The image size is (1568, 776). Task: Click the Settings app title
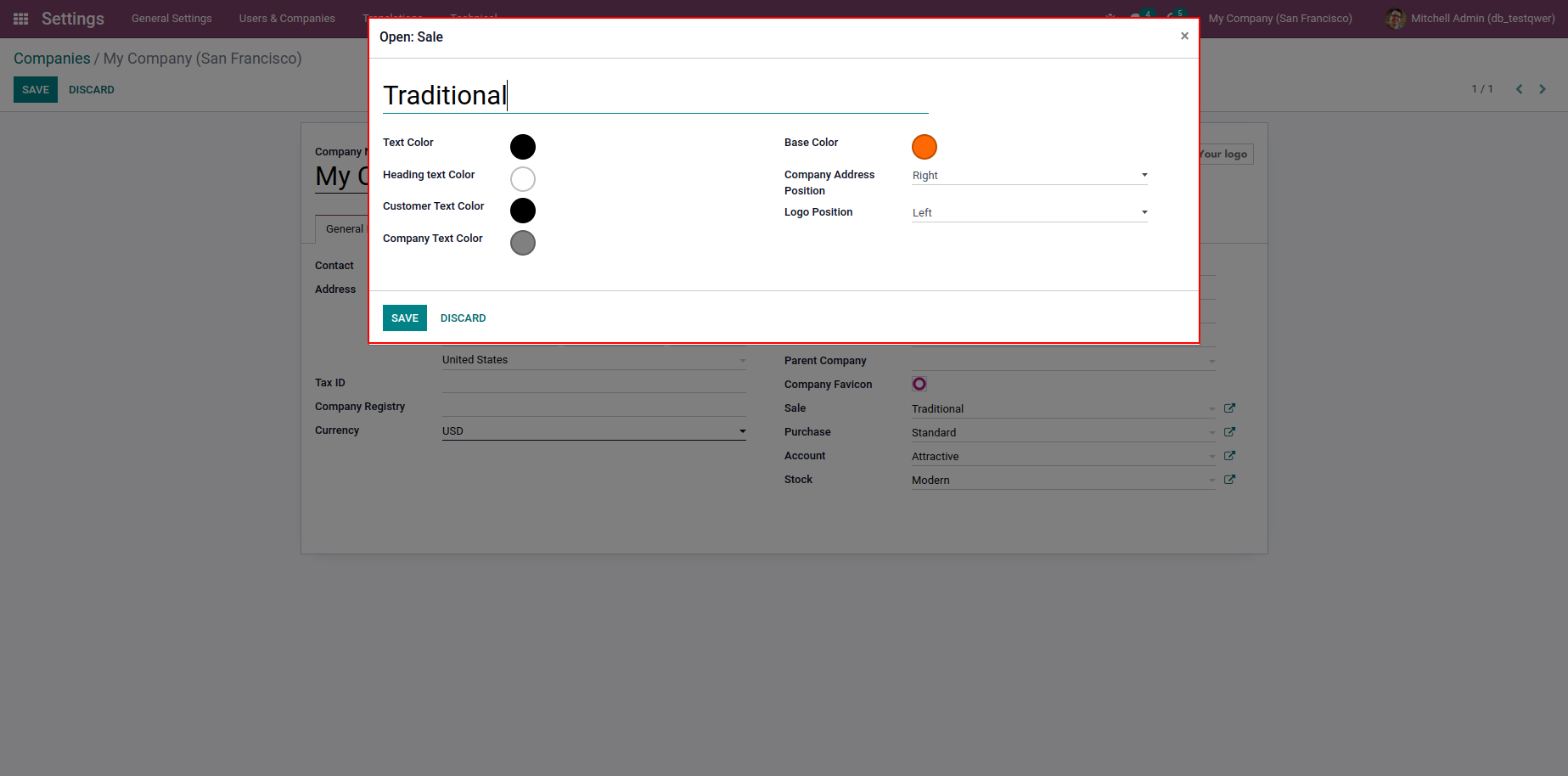click(x=73, y=19)
